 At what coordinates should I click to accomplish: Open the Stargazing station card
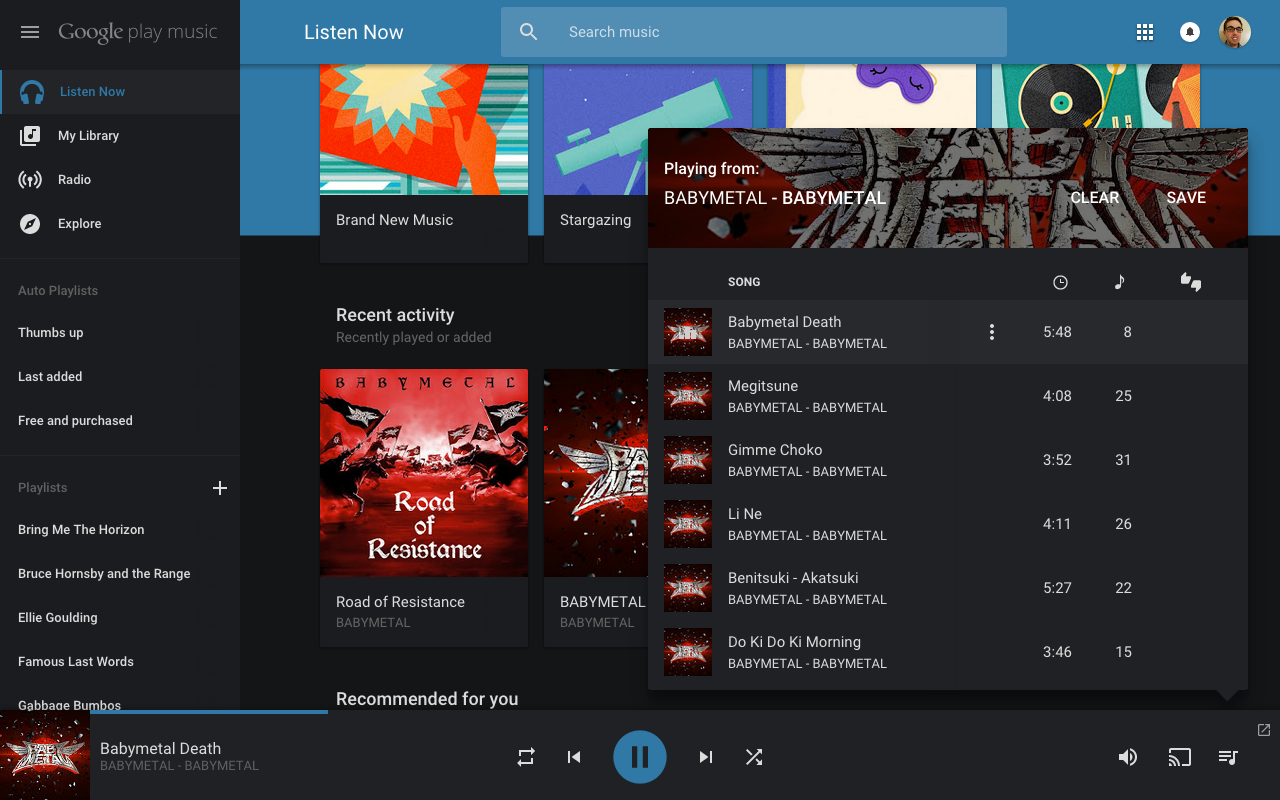[596, 163]
